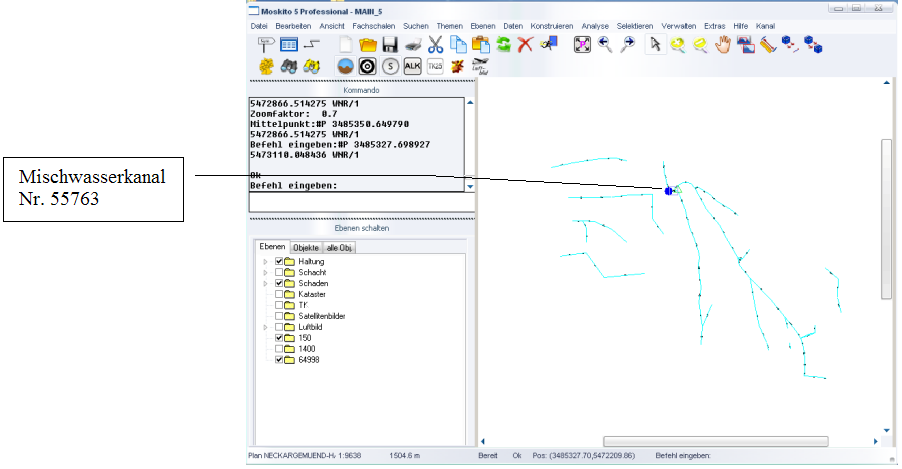Click the red X delete icon

525,44
